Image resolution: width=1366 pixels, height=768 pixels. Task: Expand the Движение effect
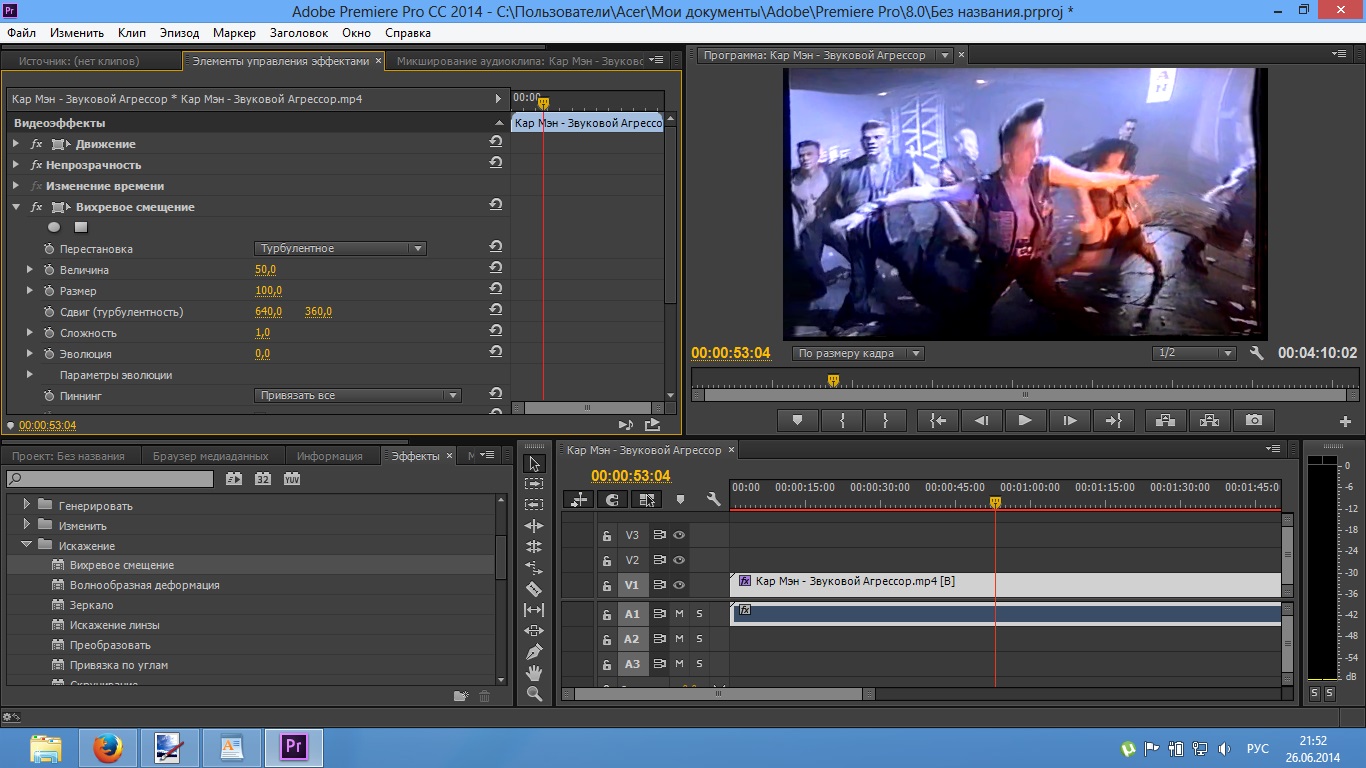[x=16, y=144]
